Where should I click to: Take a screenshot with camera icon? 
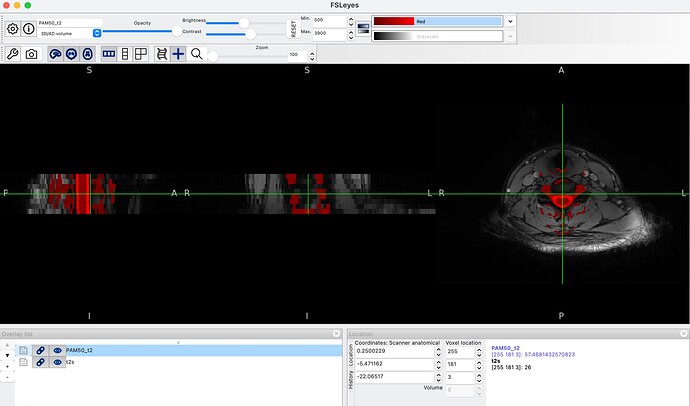click(x=31, y=54)
